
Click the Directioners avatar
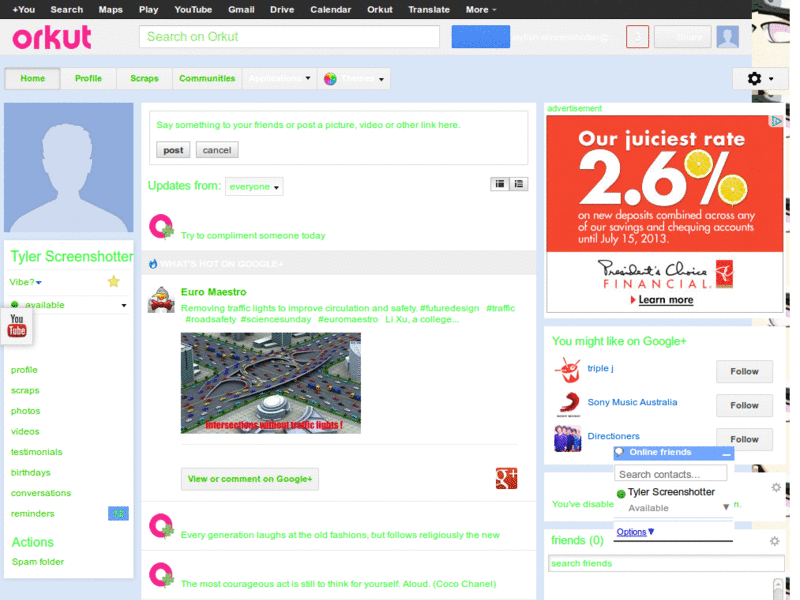(x=567, y=438)
